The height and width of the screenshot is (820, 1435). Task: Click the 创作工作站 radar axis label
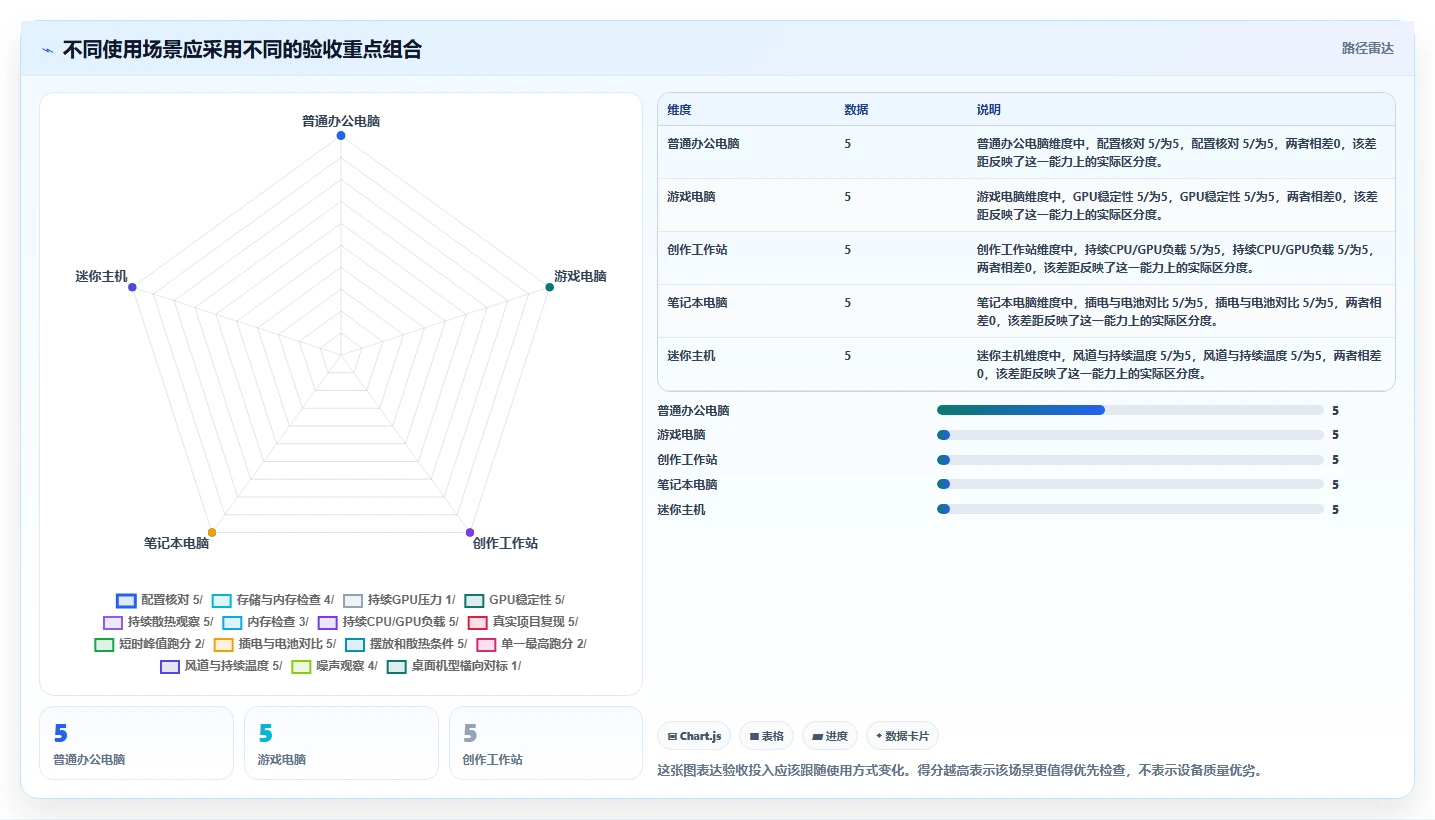505,544
